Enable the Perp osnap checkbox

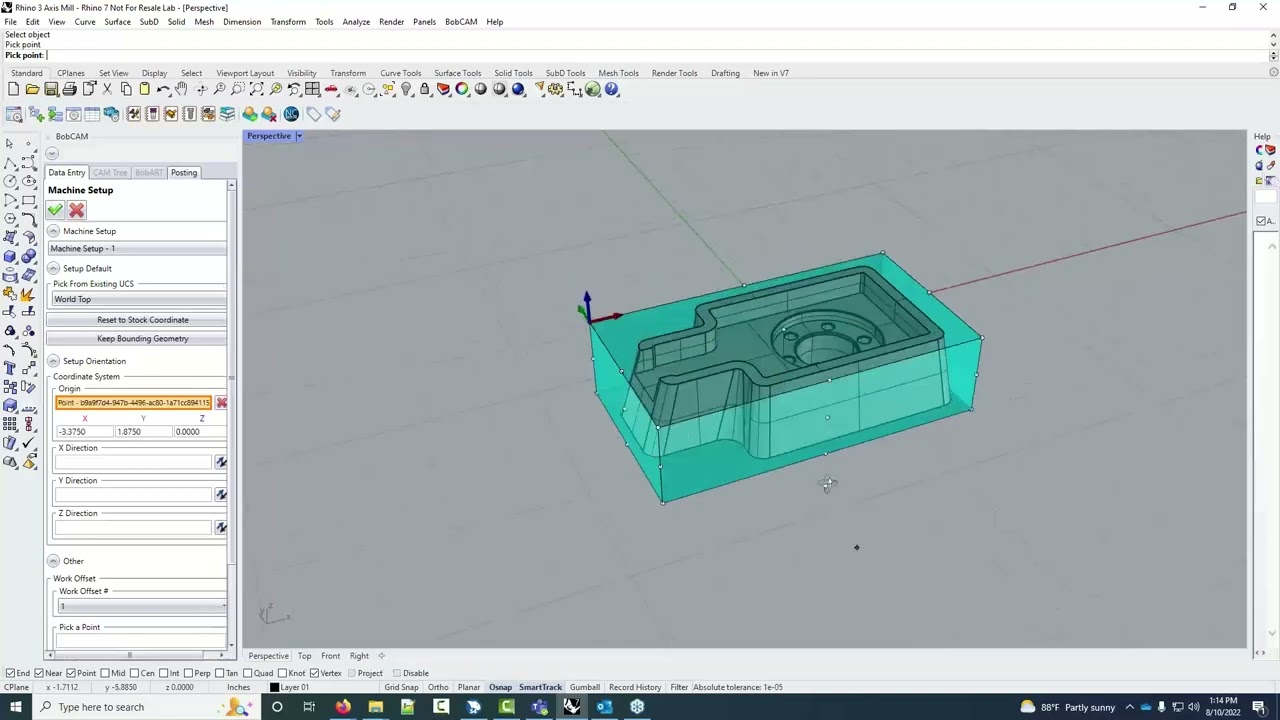pyautogui.click(x=189, y=673)
